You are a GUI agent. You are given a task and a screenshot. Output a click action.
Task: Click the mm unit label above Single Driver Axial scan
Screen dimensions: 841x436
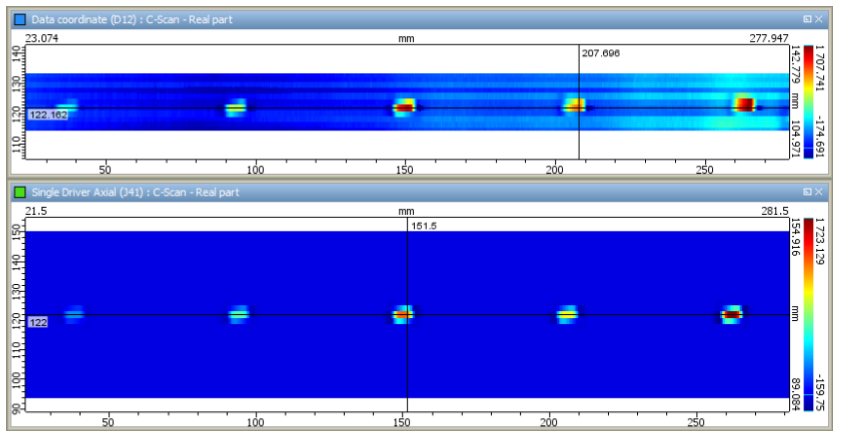click(406, 211)
